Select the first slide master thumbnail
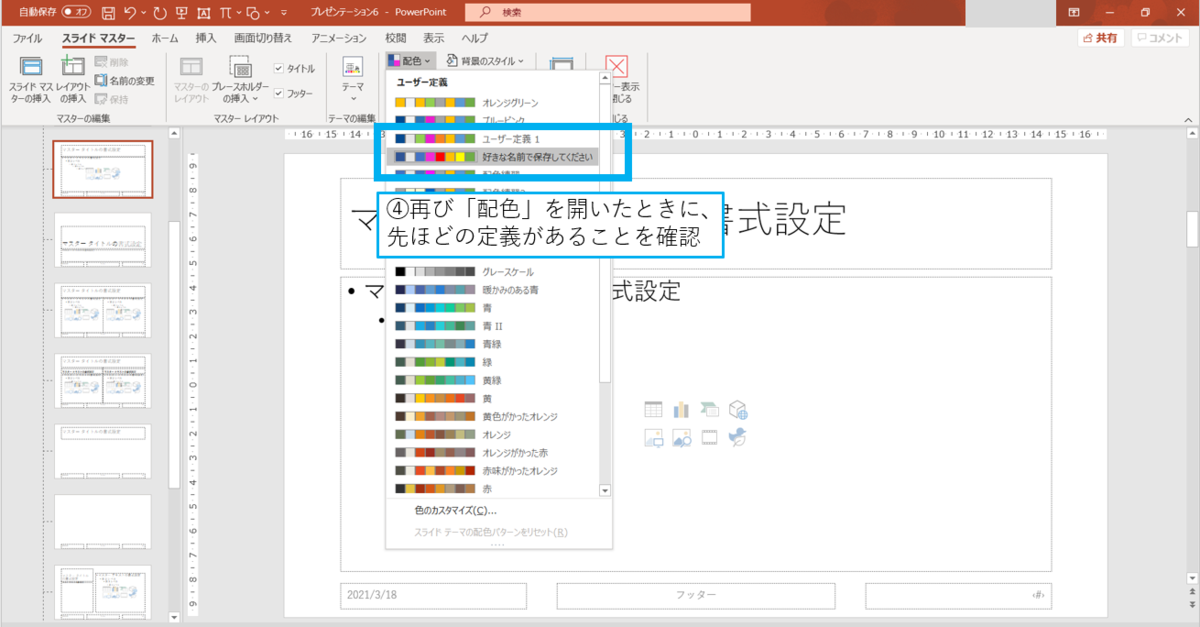1200x627 pixels. [103, 169]
